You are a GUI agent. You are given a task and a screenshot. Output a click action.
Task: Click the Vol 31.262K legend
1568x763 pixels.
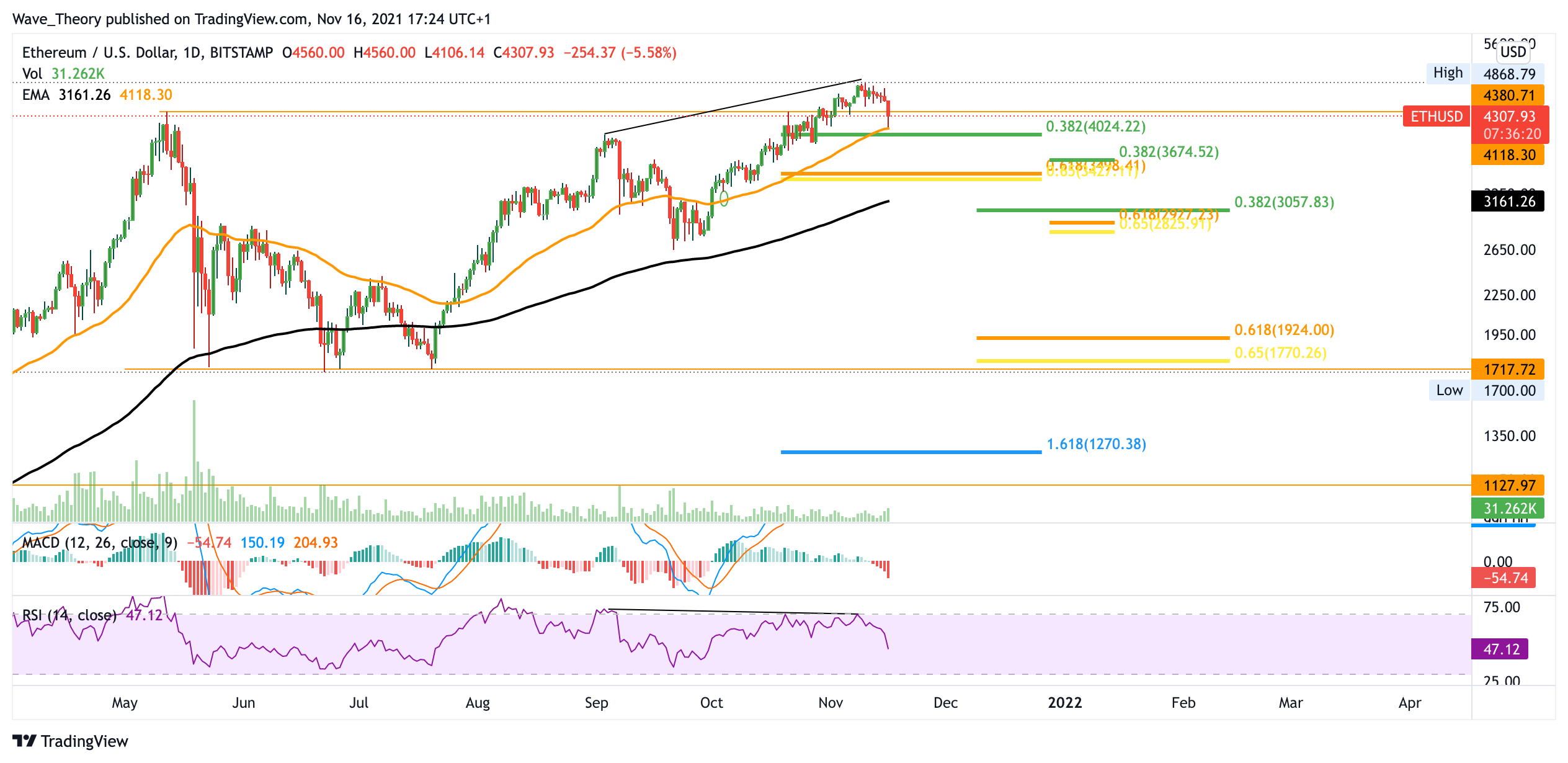pyautogui.click(x=63, y=74)
